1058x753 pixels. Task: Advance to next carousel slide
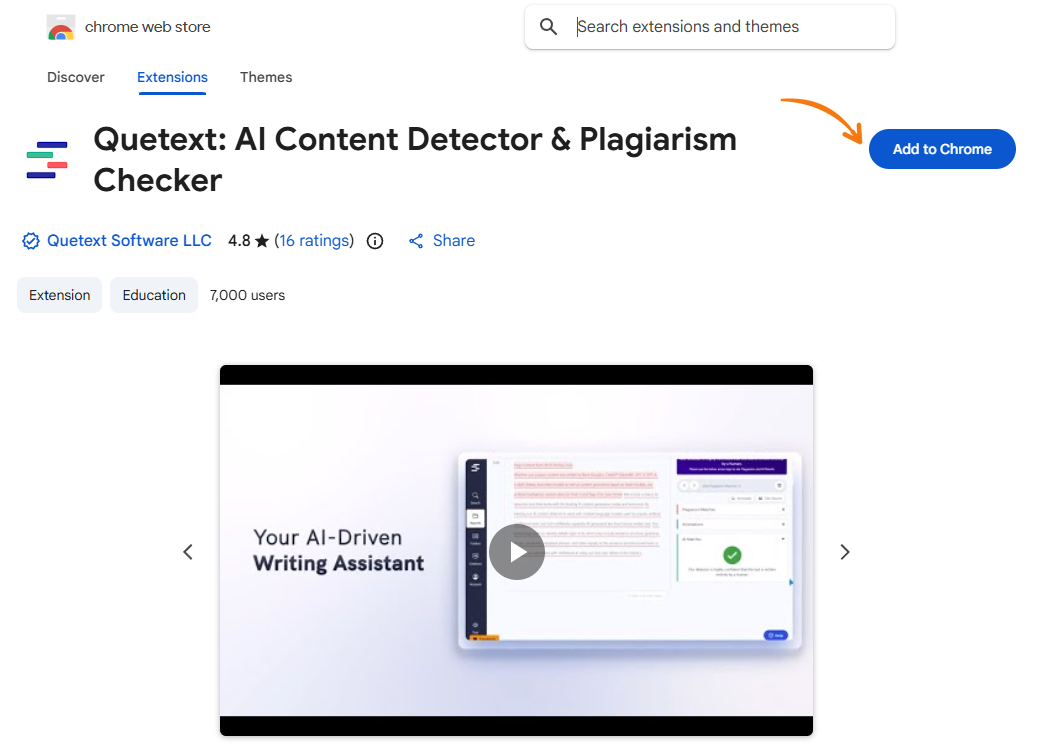coord(845,552)
